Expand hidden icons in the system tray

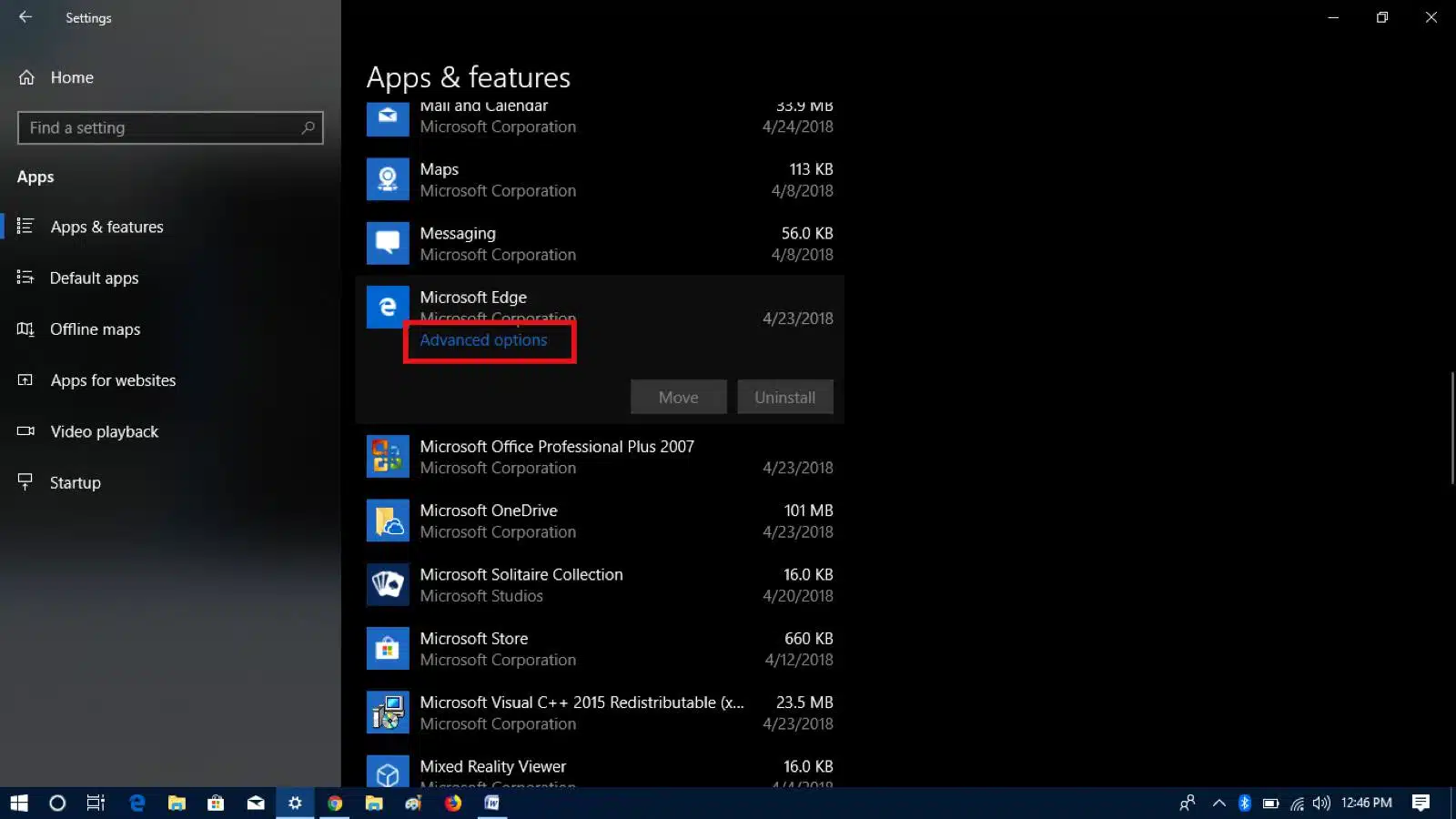(x=1218, y=804)
